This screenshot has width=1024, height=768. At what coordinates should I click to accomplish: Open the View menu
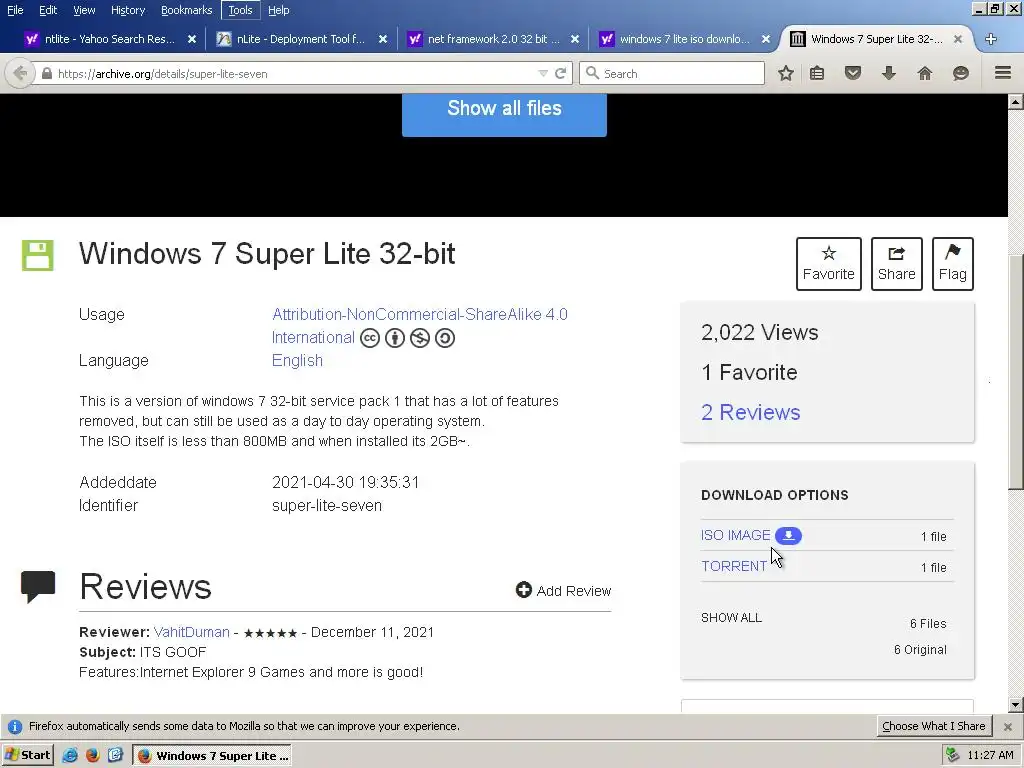tap(84, 10)
